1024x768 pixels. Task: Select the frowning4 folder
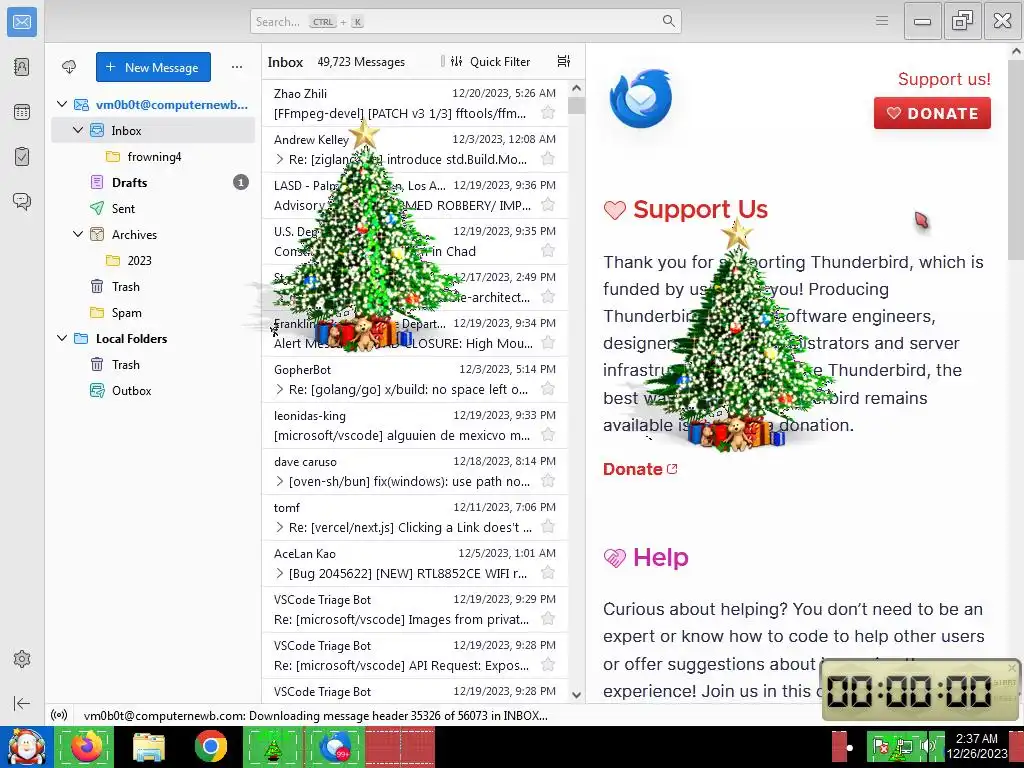(x=153, y=156)
